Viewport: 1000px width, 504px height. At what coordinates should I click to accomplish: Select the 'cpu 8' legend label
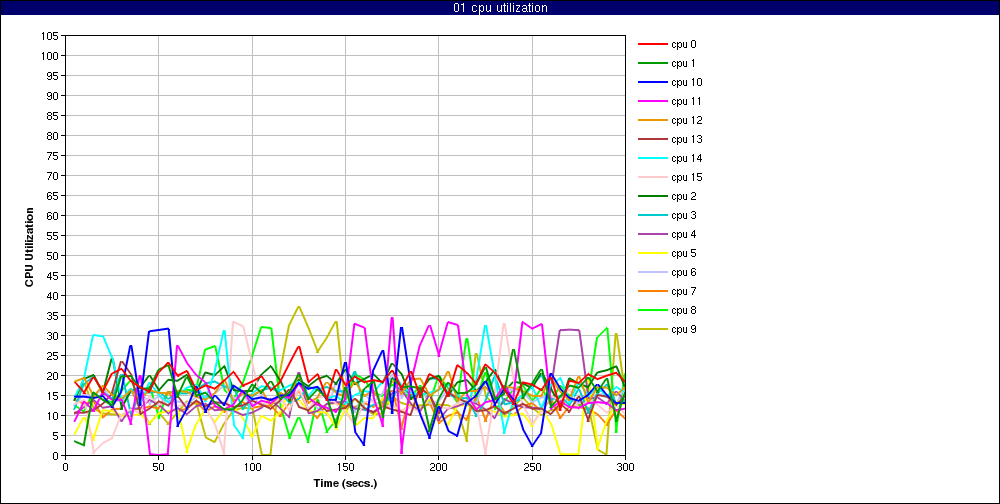coord(684,311)
